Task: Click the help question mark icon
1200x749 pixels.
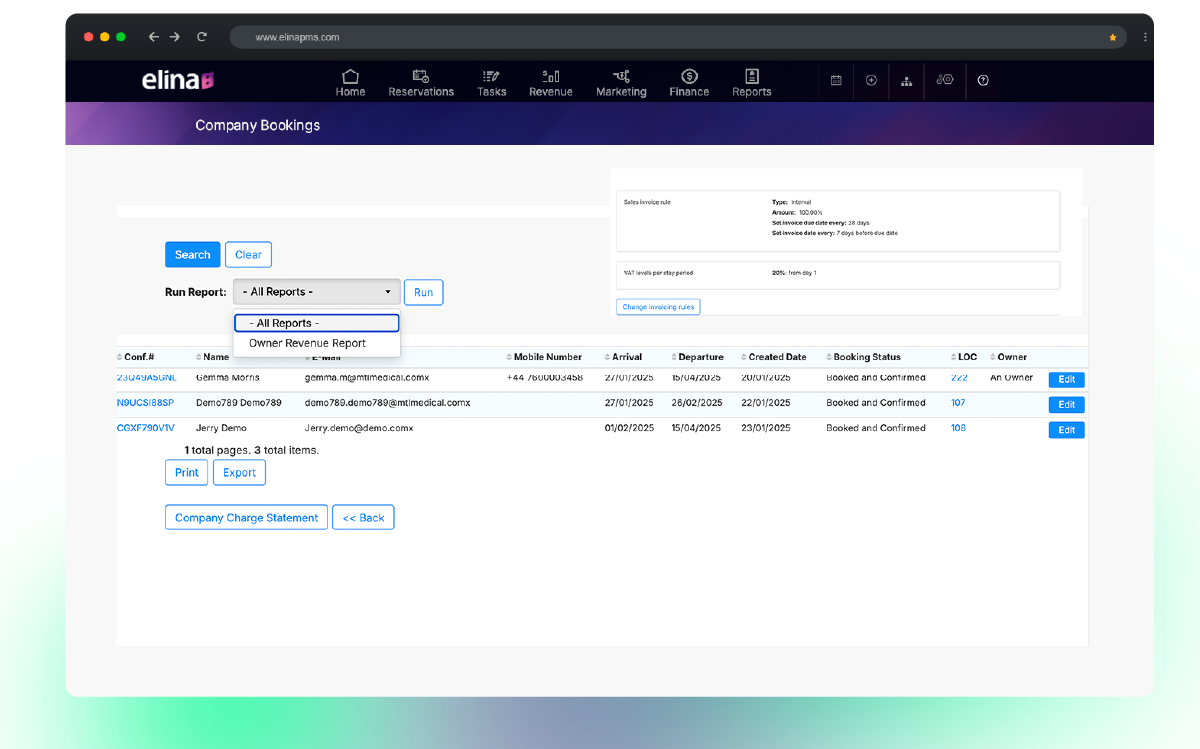Action: 983,81
